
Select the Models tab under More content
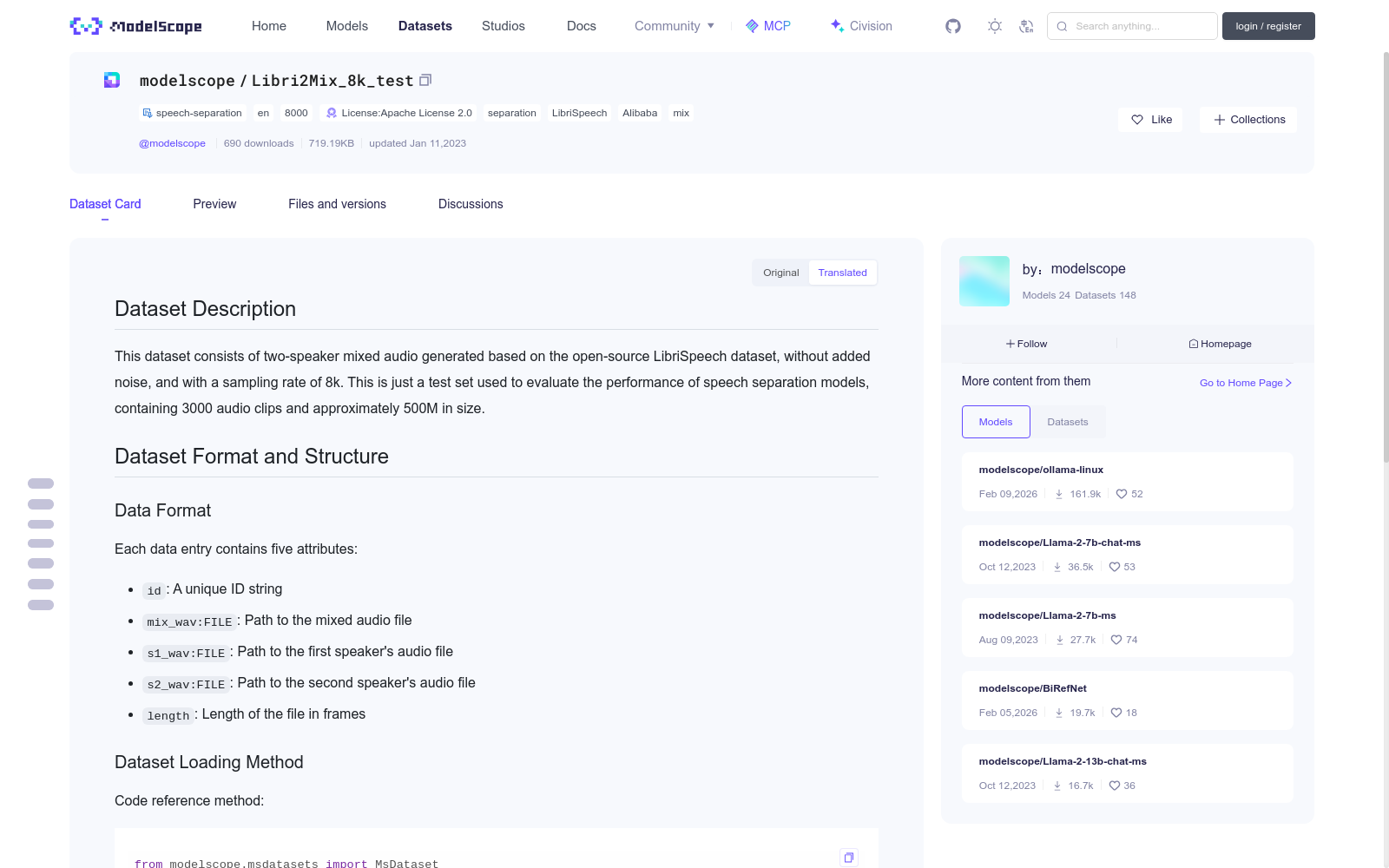[996, 422]
